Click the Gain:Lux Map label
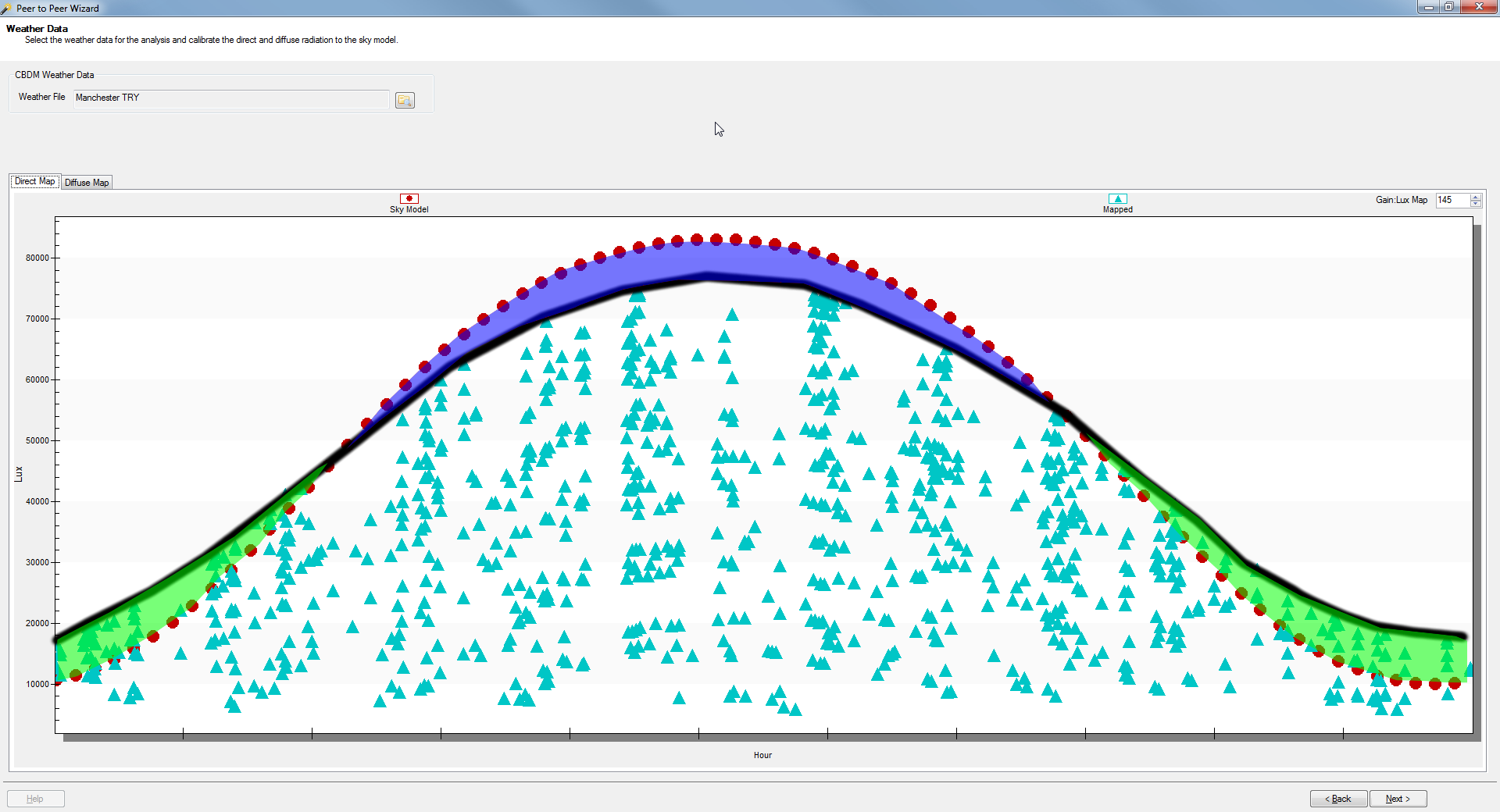This screenshot has width=1500, height=812. point(1402,200)
